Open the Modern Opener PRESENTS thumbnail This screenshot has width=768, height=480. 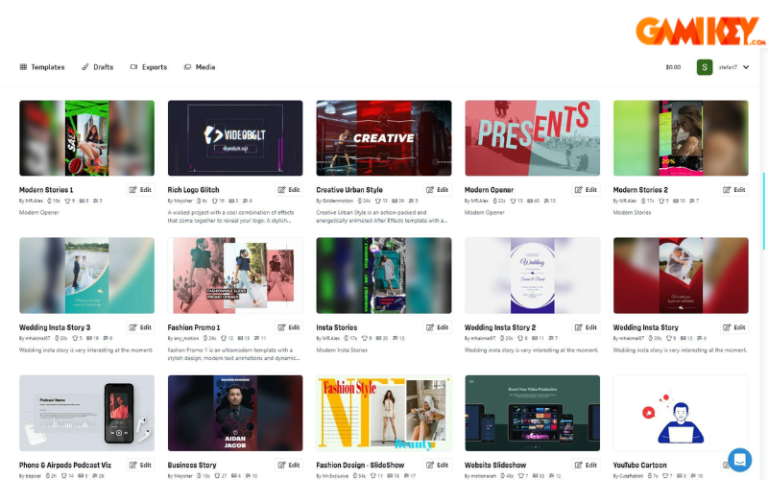532,138
